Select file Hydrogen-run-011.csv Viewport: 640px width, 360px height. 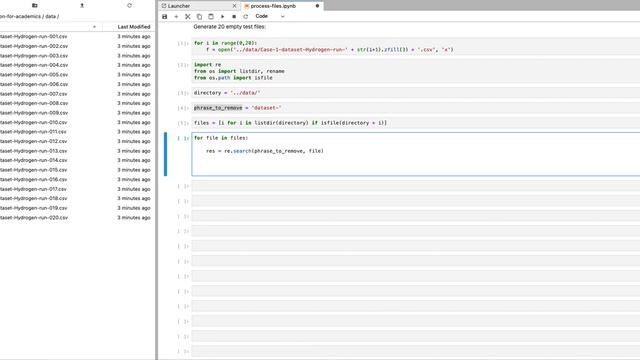click(x=33, y=132)
